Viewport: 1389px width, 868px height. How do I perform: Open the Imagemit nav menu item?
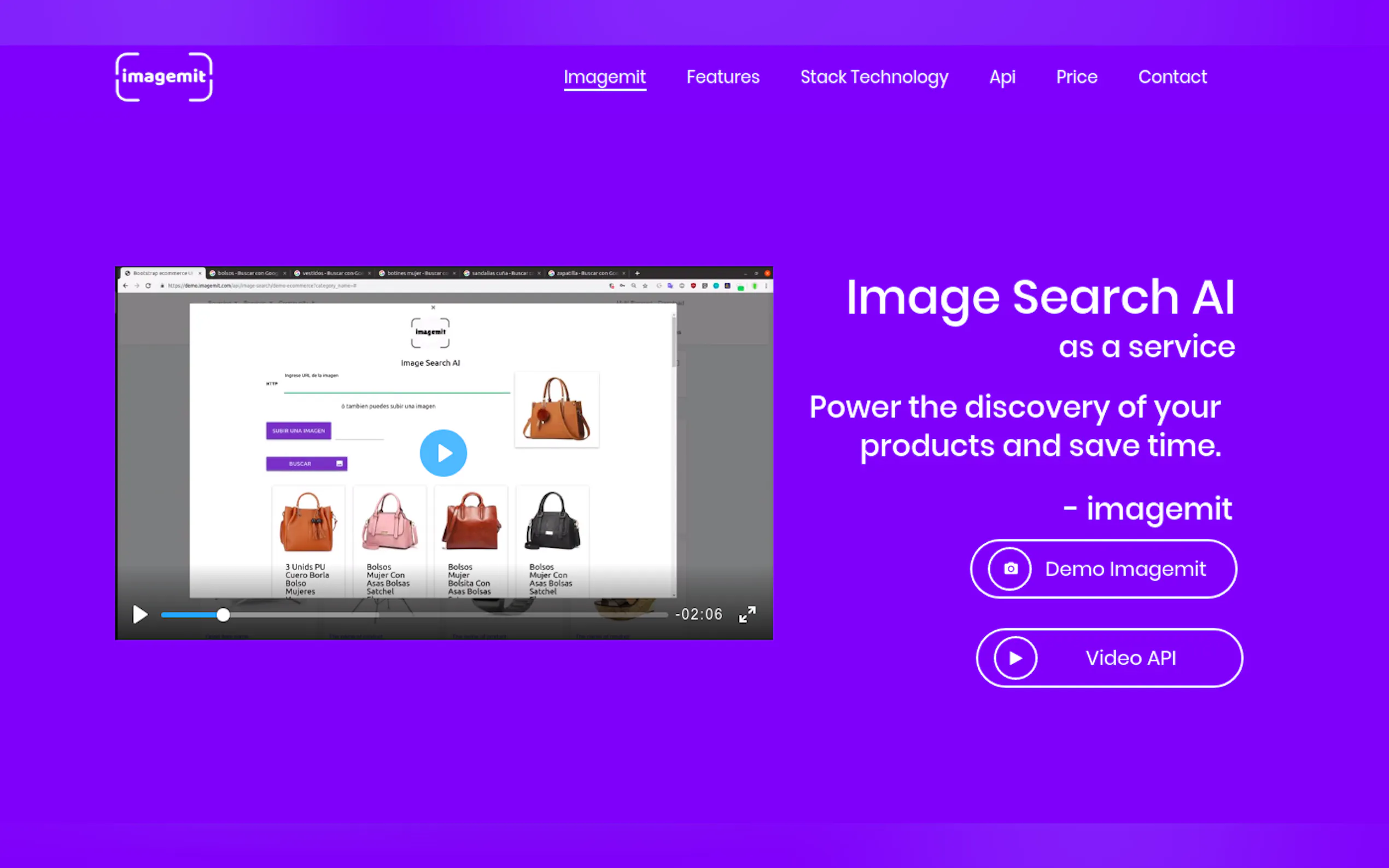605,77
